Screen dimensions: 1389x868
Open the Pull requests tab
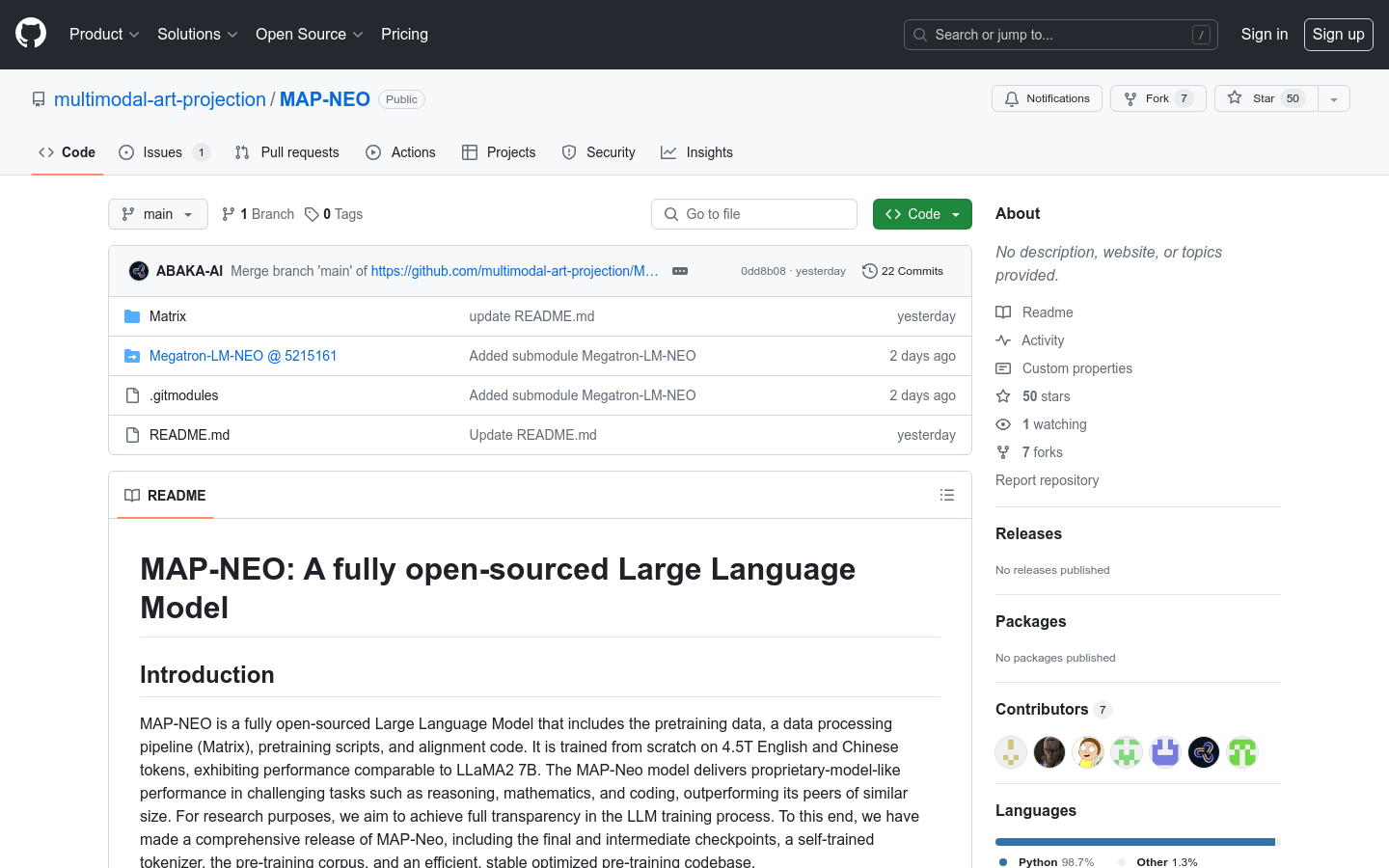point(286,152)
